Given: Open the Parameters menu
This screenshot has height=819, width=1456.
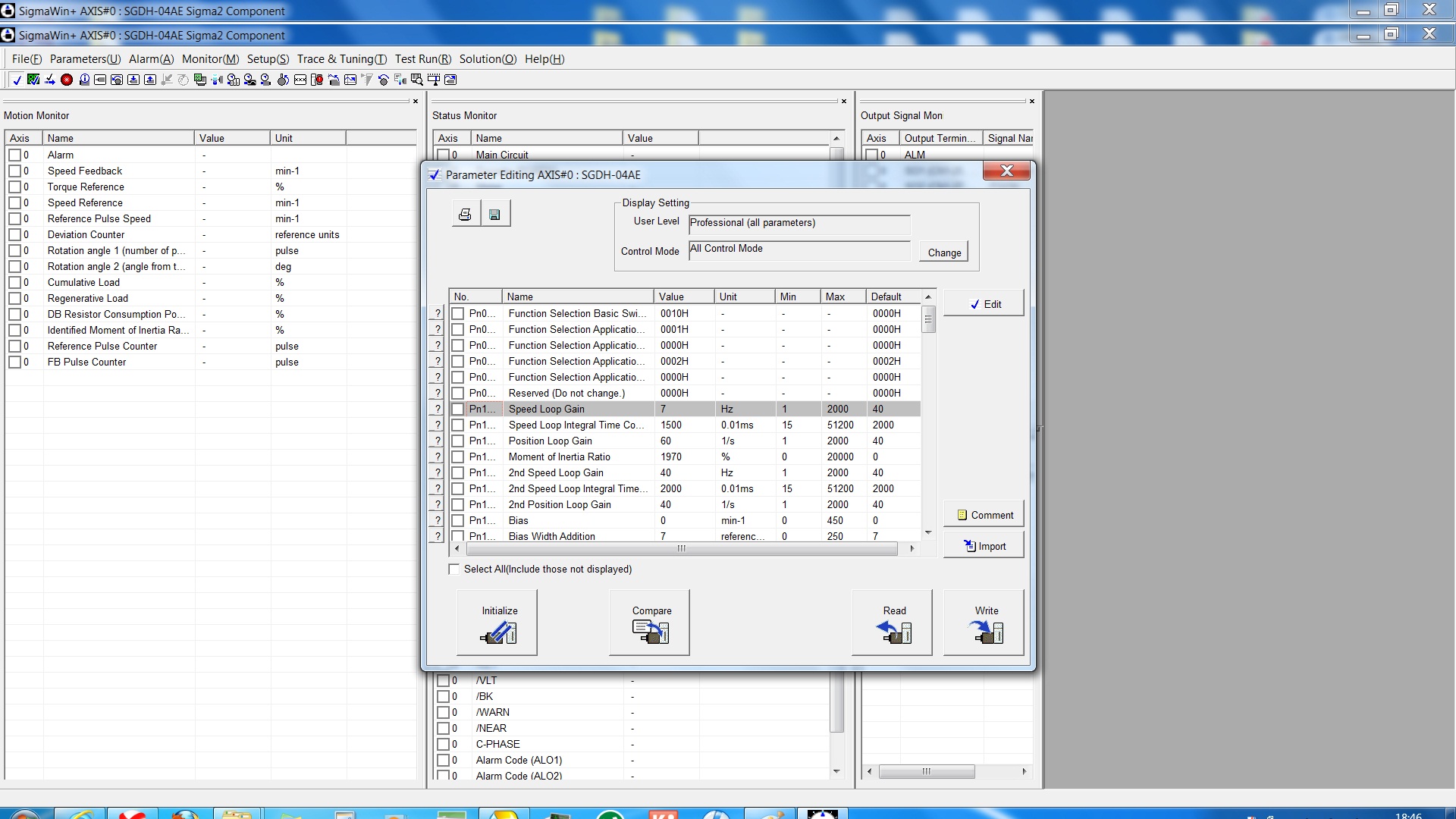Looking at the screenshot, I should 85,59.
